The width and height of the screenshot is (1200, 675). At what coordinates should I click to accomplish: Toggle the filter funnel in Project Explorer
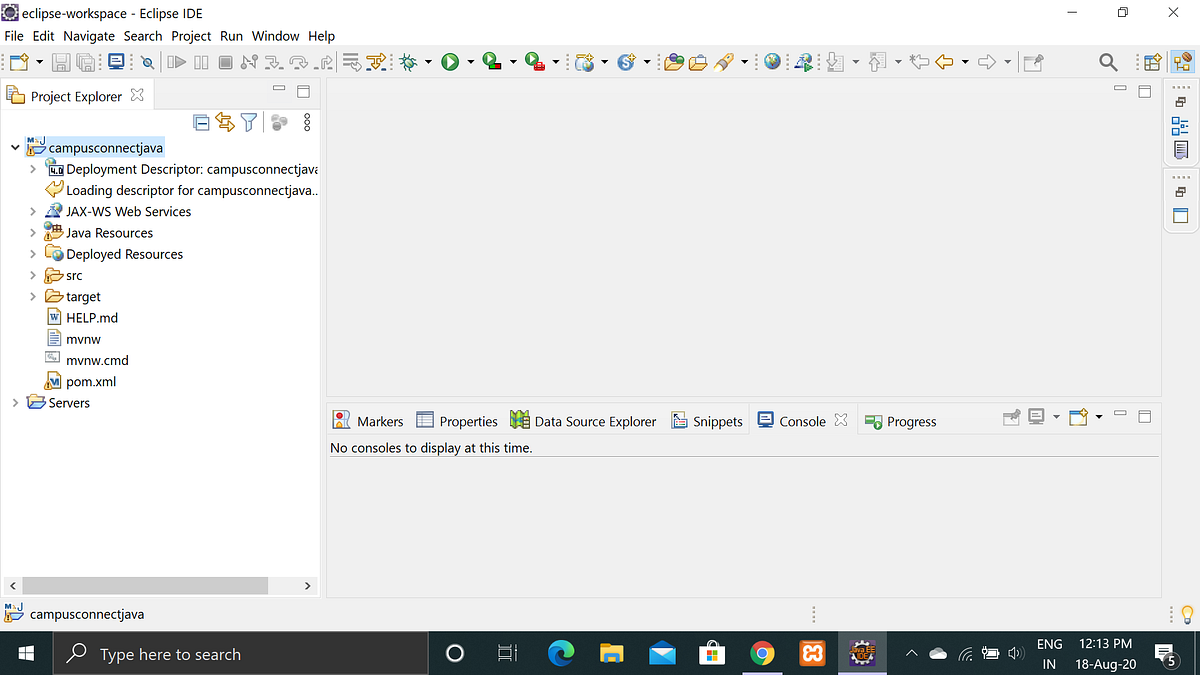[249, 122]
